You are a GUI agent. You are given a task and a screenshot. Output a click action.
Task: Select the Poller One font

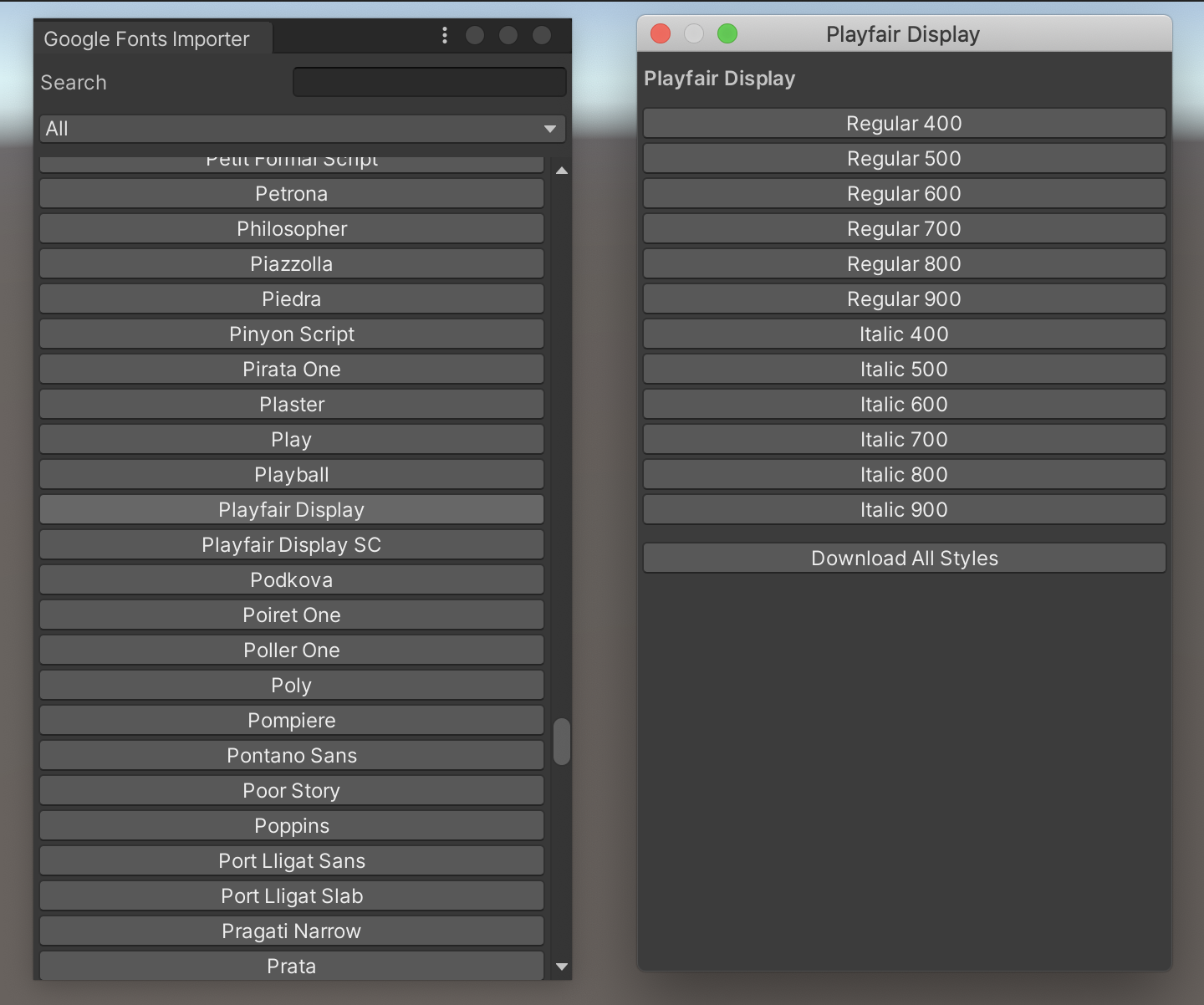tap(292, 650)
